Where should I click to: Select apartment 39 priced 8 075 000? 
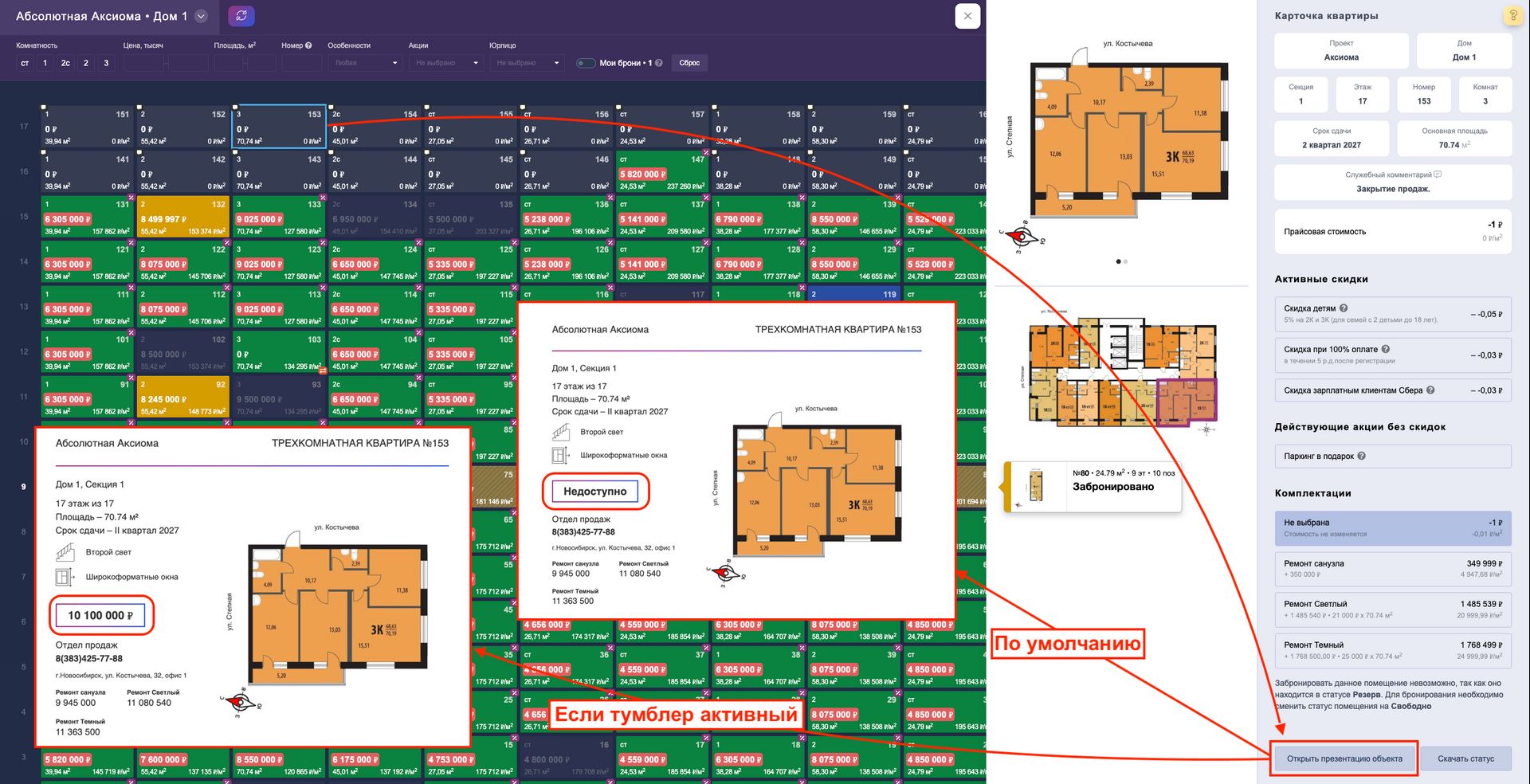854,667
